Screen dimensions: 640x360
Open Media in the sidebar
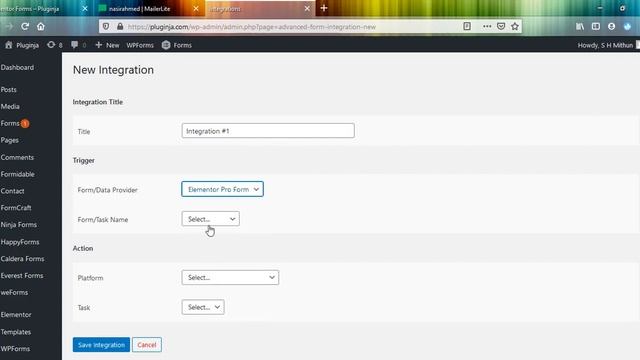pos(10,107)
